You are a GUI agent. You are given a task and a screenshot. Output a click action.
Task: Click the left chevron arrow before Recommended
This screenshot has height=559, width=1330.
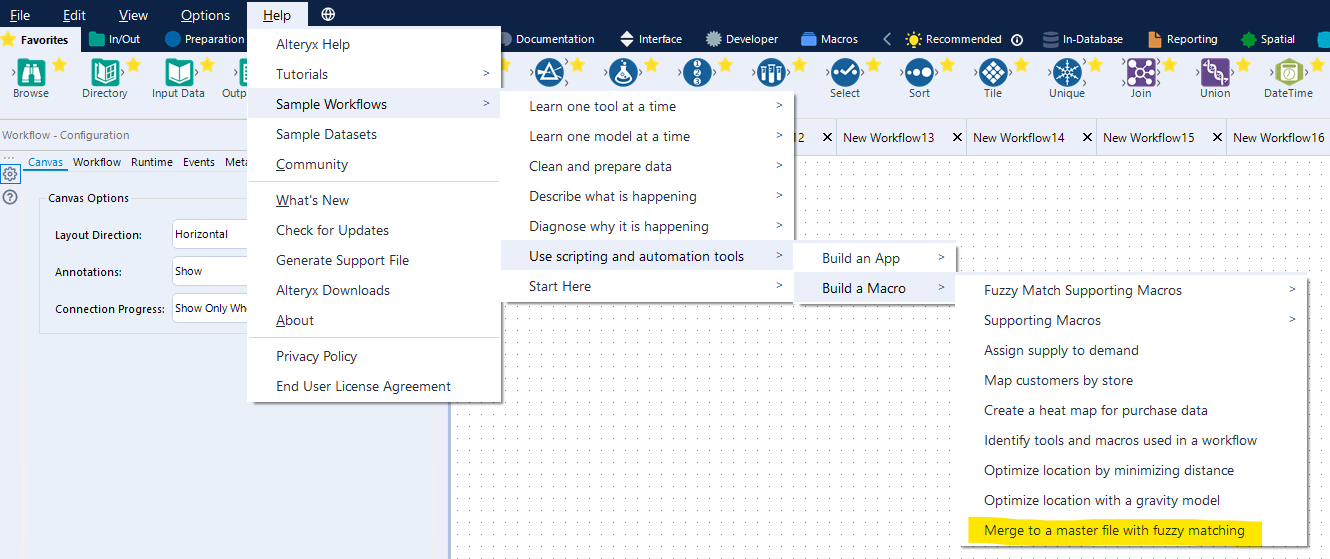point(886,39)
